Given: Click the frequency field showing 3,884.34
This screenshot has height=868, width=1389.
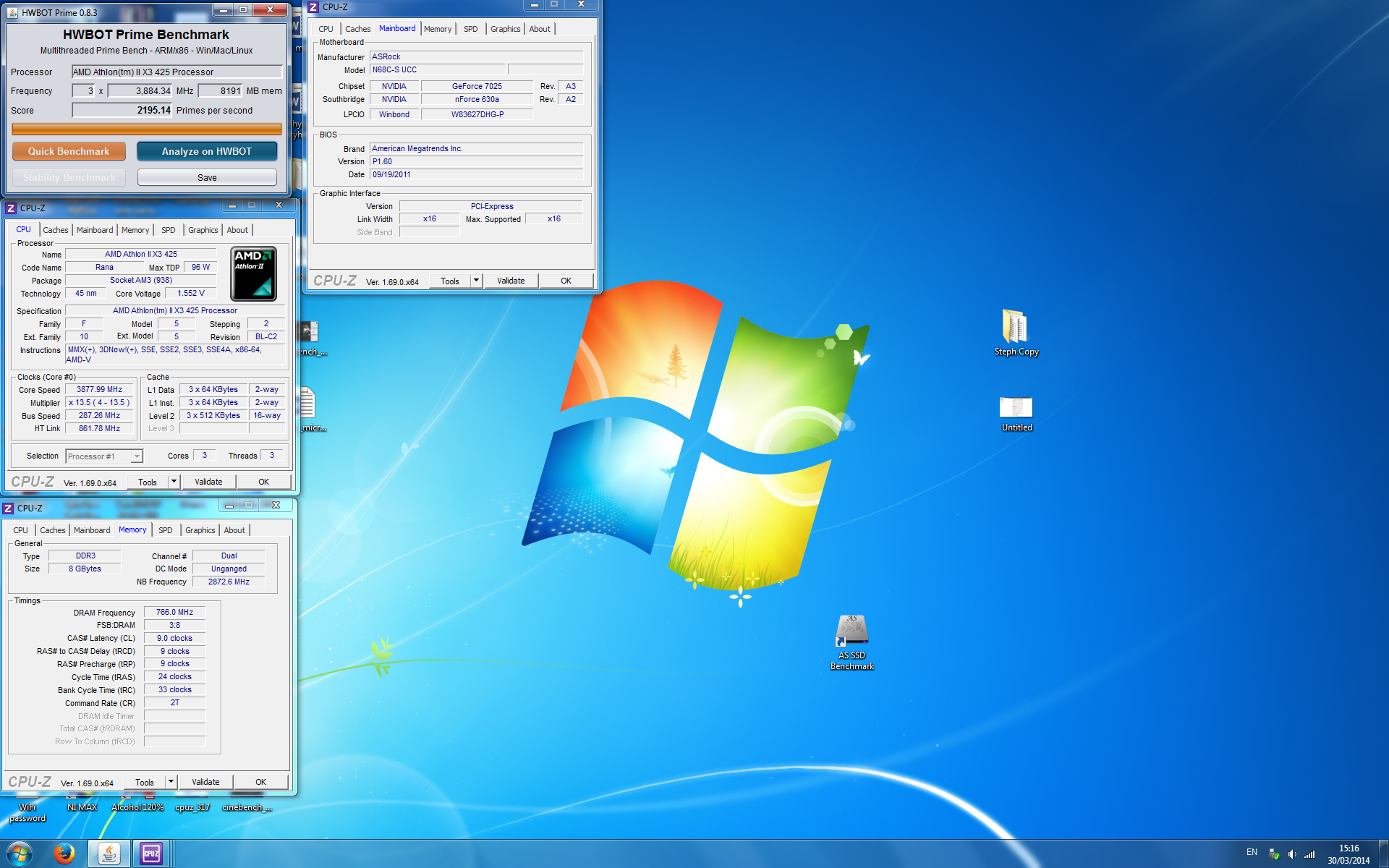Looking at the screenshot, I should (140, 90).
